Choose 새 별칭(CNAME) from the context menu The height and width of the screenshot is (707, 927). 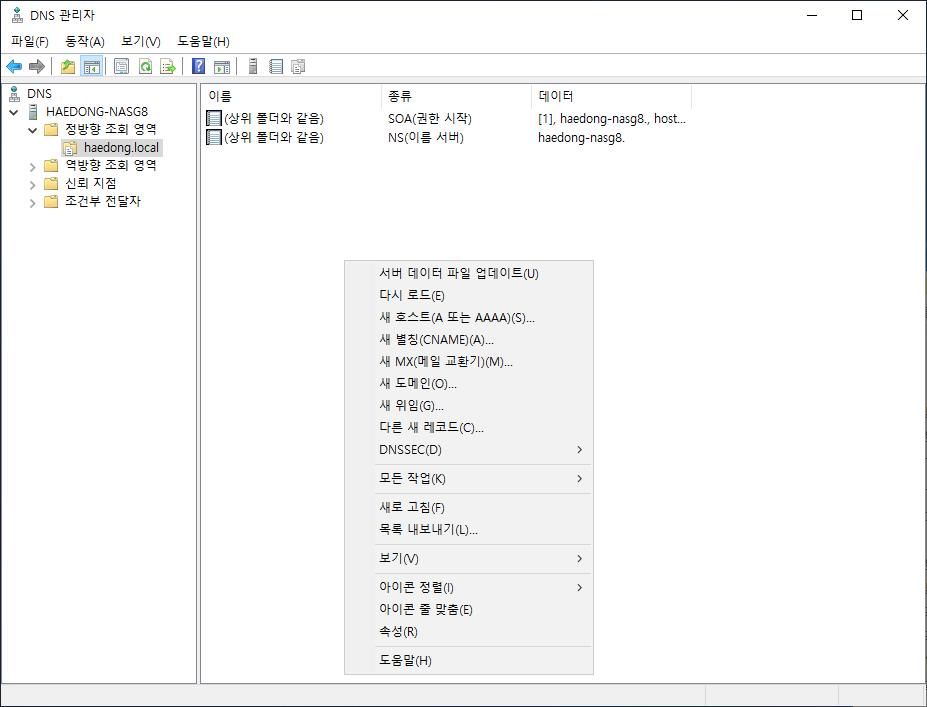(x=469, y=340)
